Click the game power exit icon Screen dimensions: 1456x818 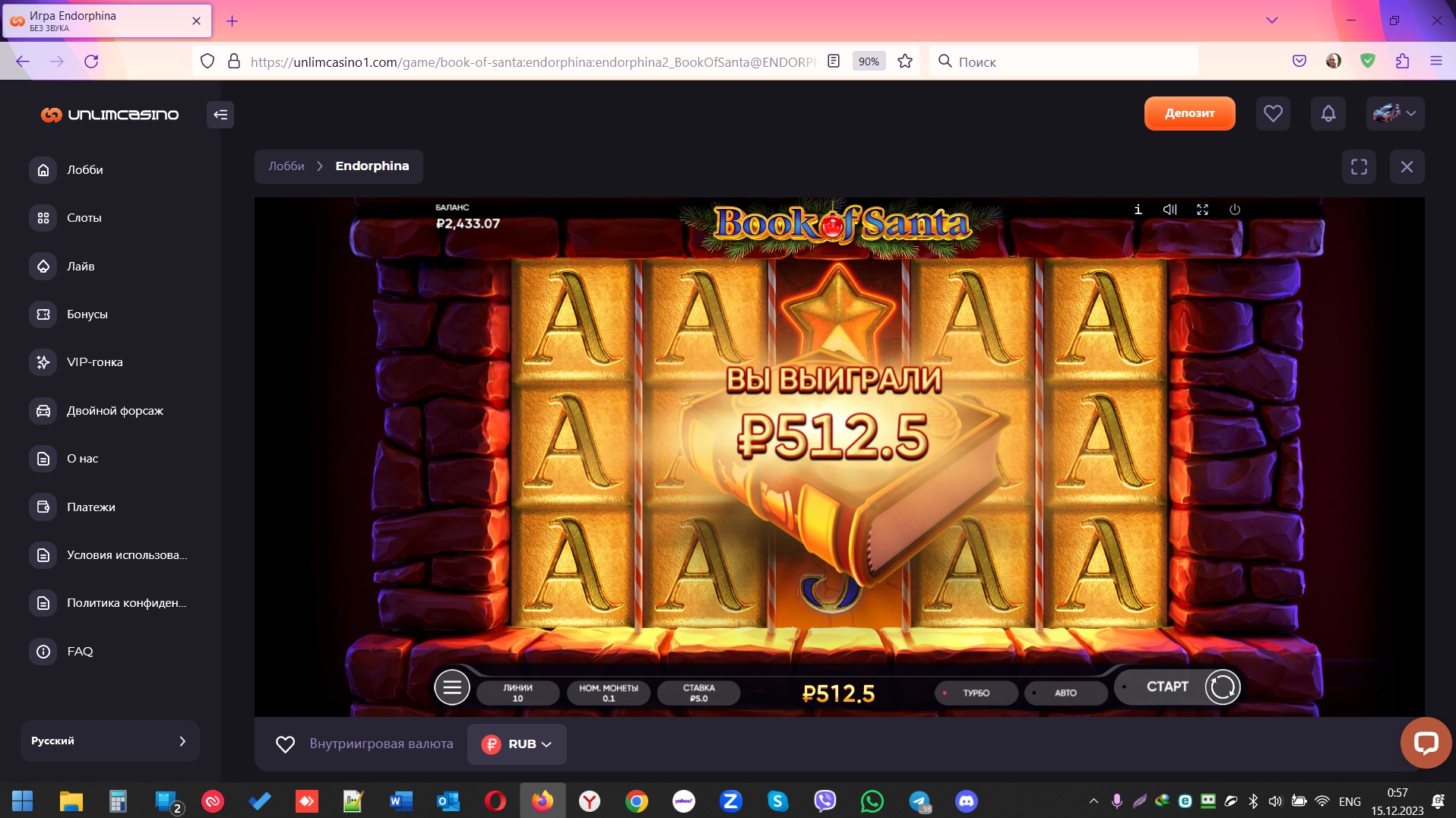(1235, 210)
